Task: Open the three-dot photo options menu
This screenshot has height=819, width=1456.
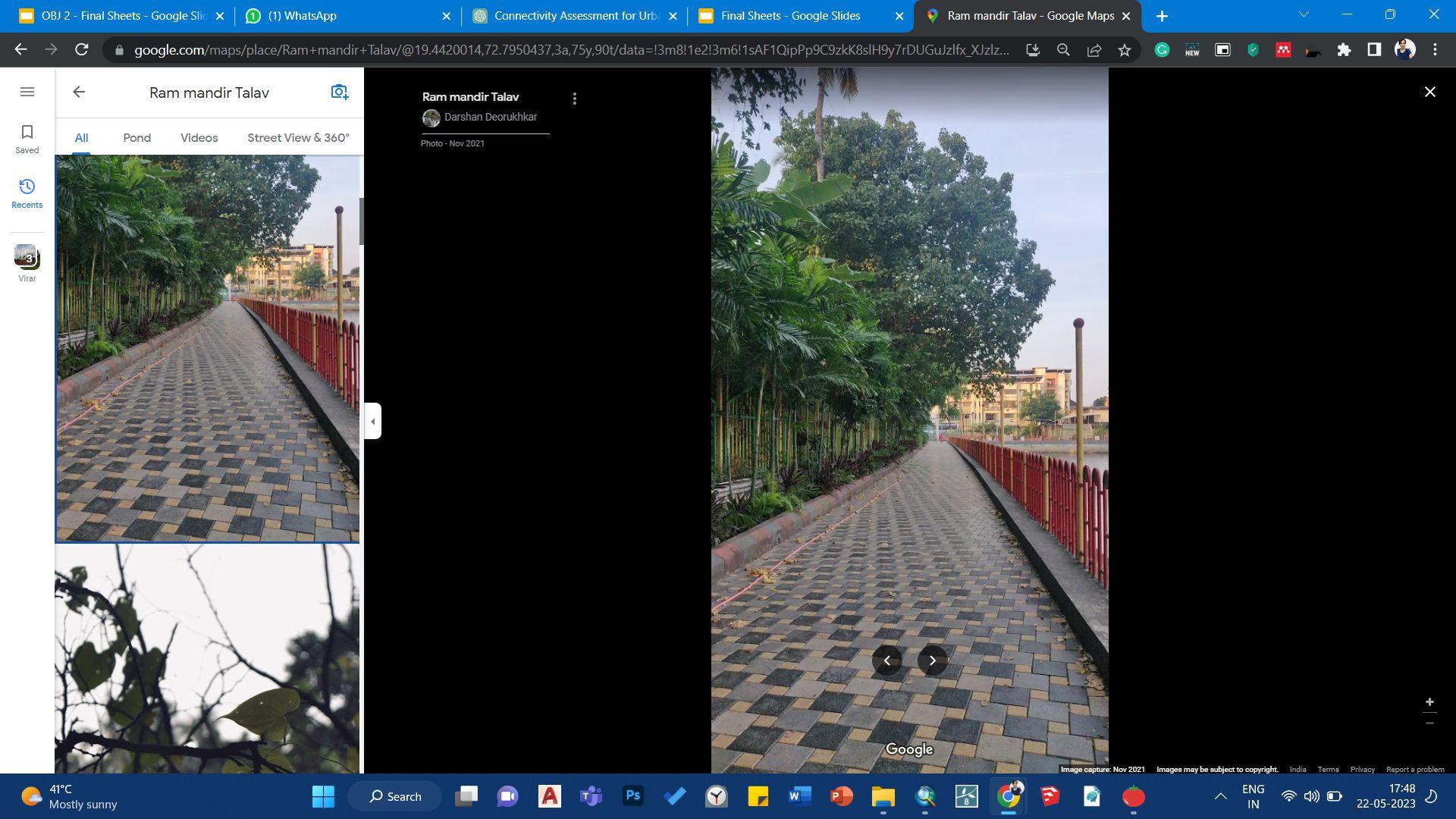Action: click(x=575, y=99)
